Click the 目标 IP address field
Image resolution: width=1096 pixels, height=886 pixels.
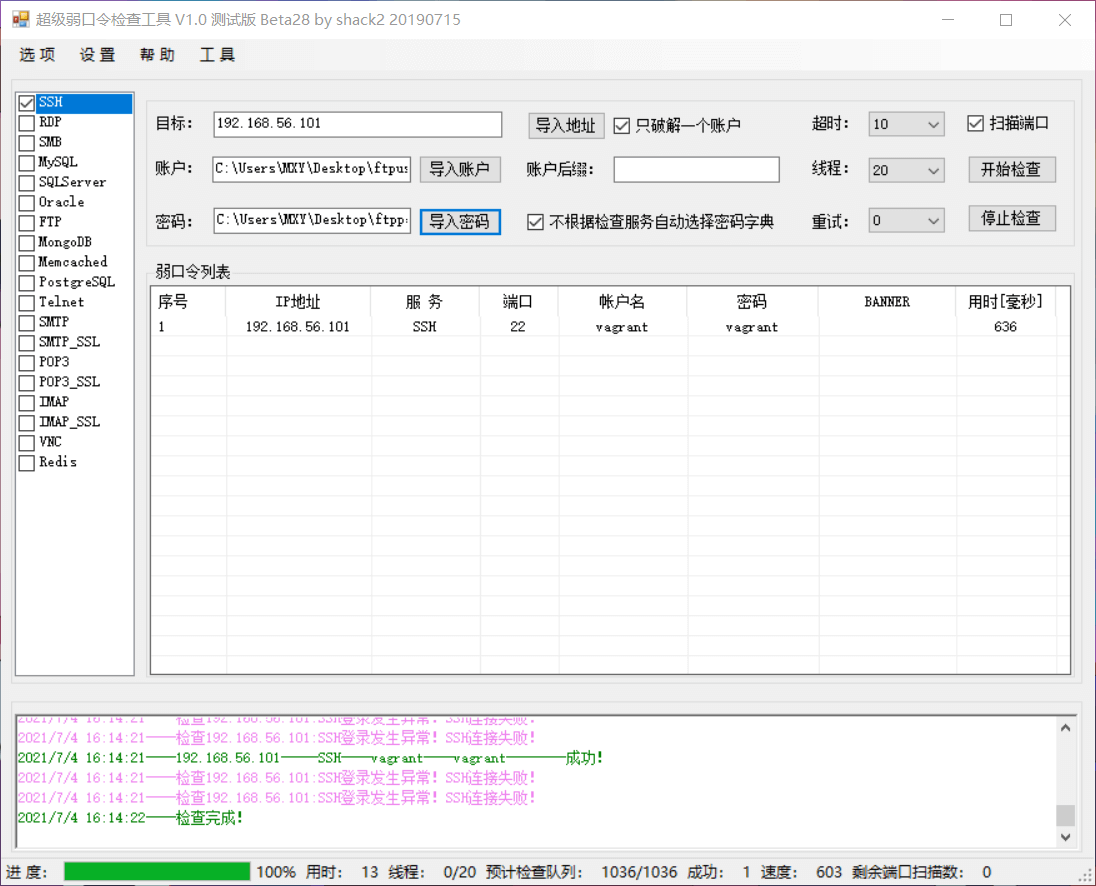point(358,124)
